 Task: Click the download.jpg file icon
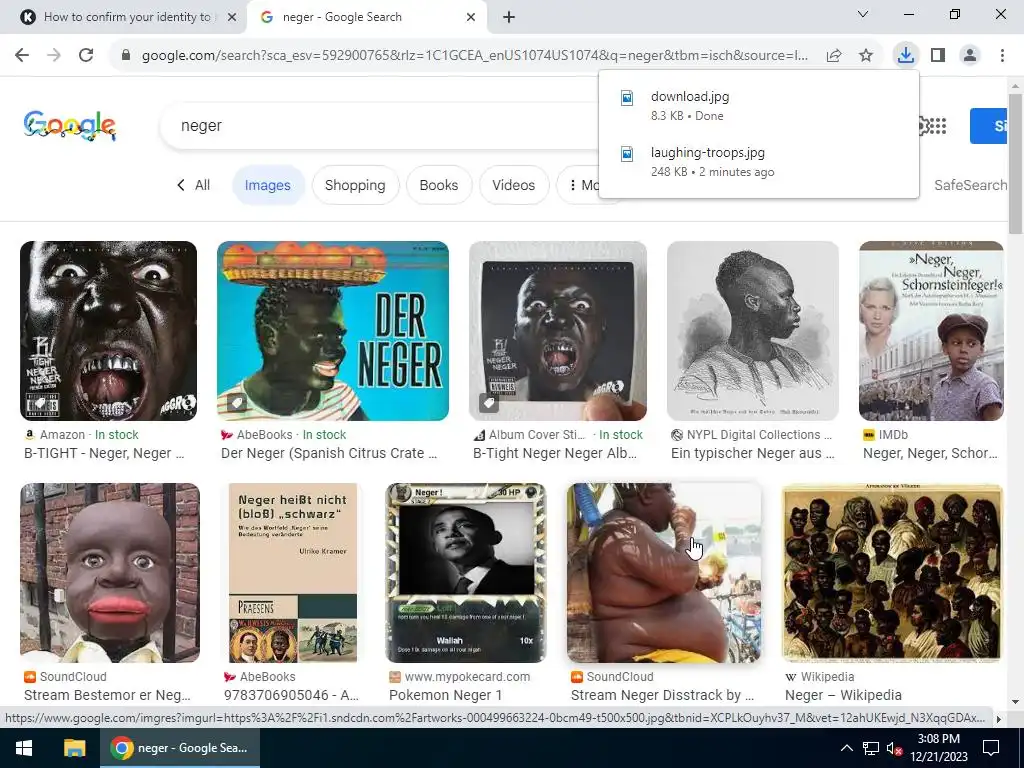626,98
